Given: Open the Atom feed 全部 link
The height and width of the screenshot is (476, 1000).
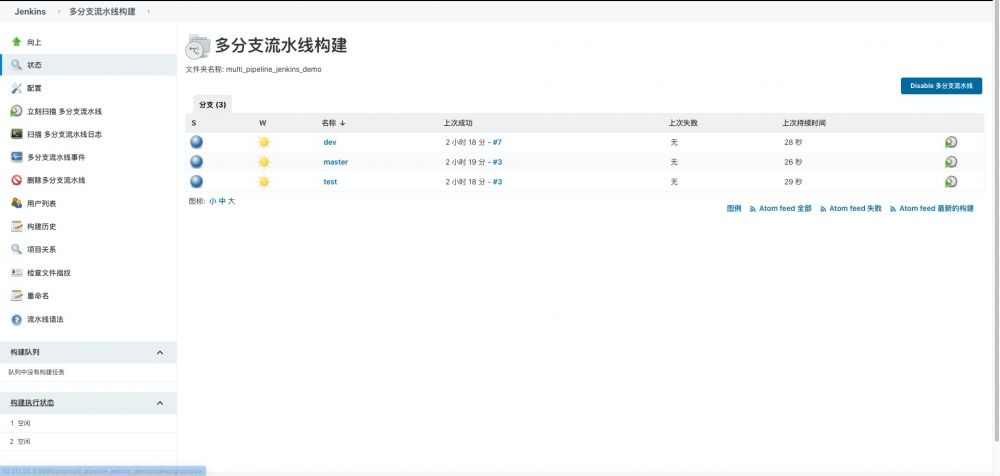Looking at the screenshot, I should pos(785,209).
